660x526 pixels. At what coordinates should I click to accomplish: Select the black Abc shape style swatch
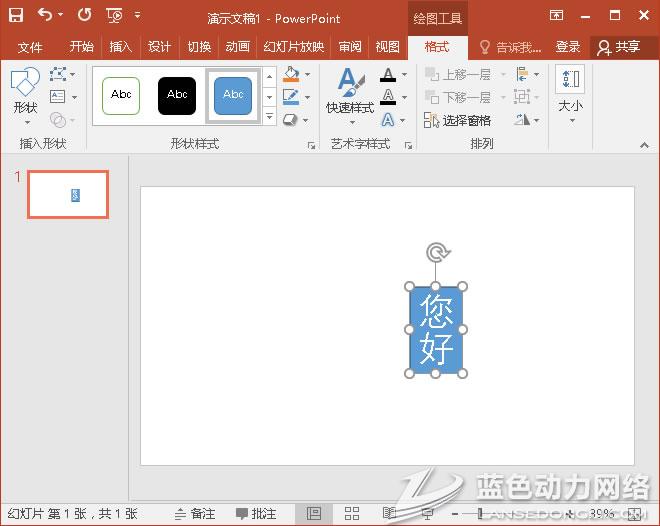(x=177, y=95)
